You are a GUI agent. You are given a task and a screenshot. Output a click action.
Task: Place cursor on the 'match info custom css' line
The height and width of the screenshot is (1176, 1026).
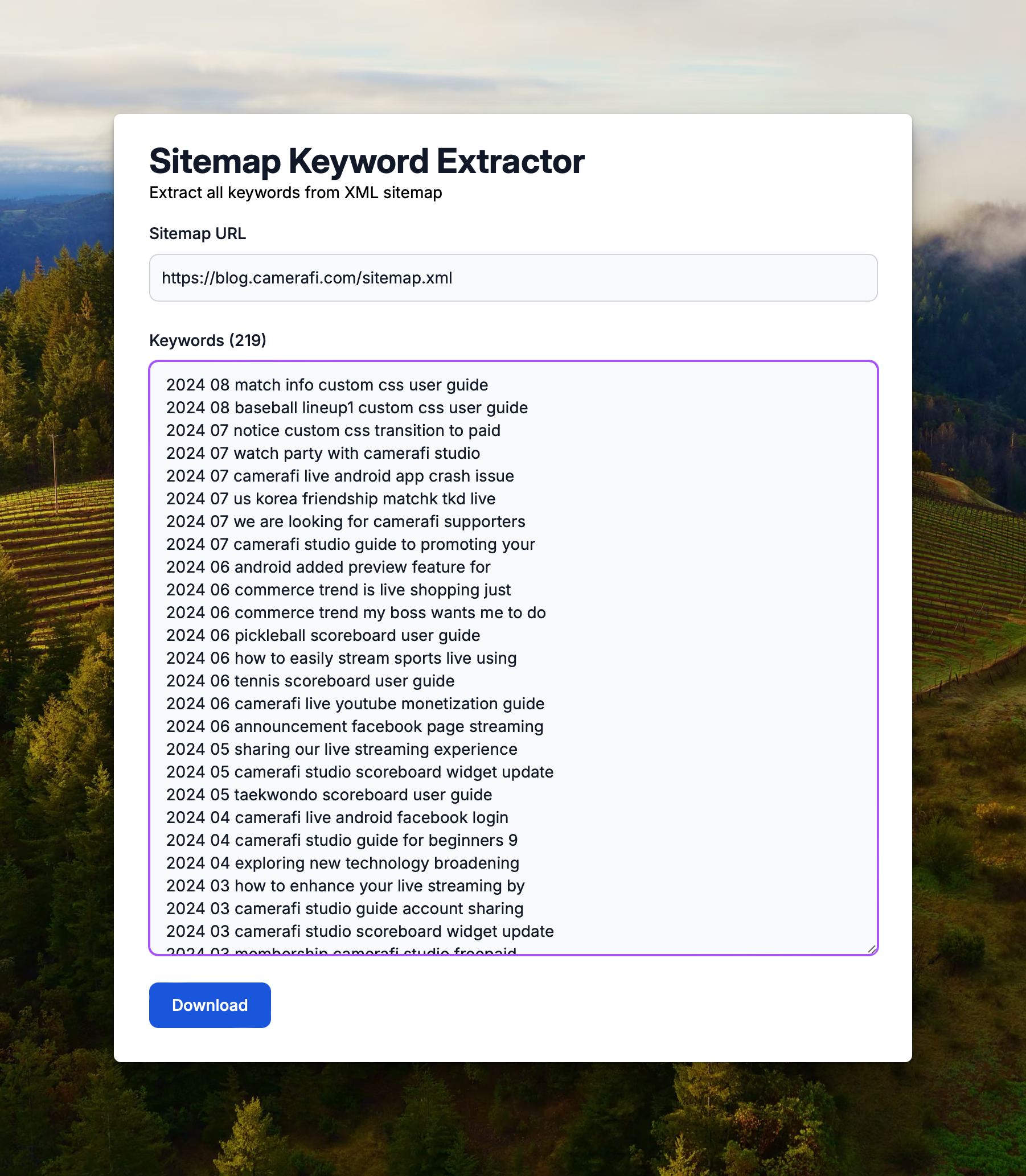pos(327,385)
